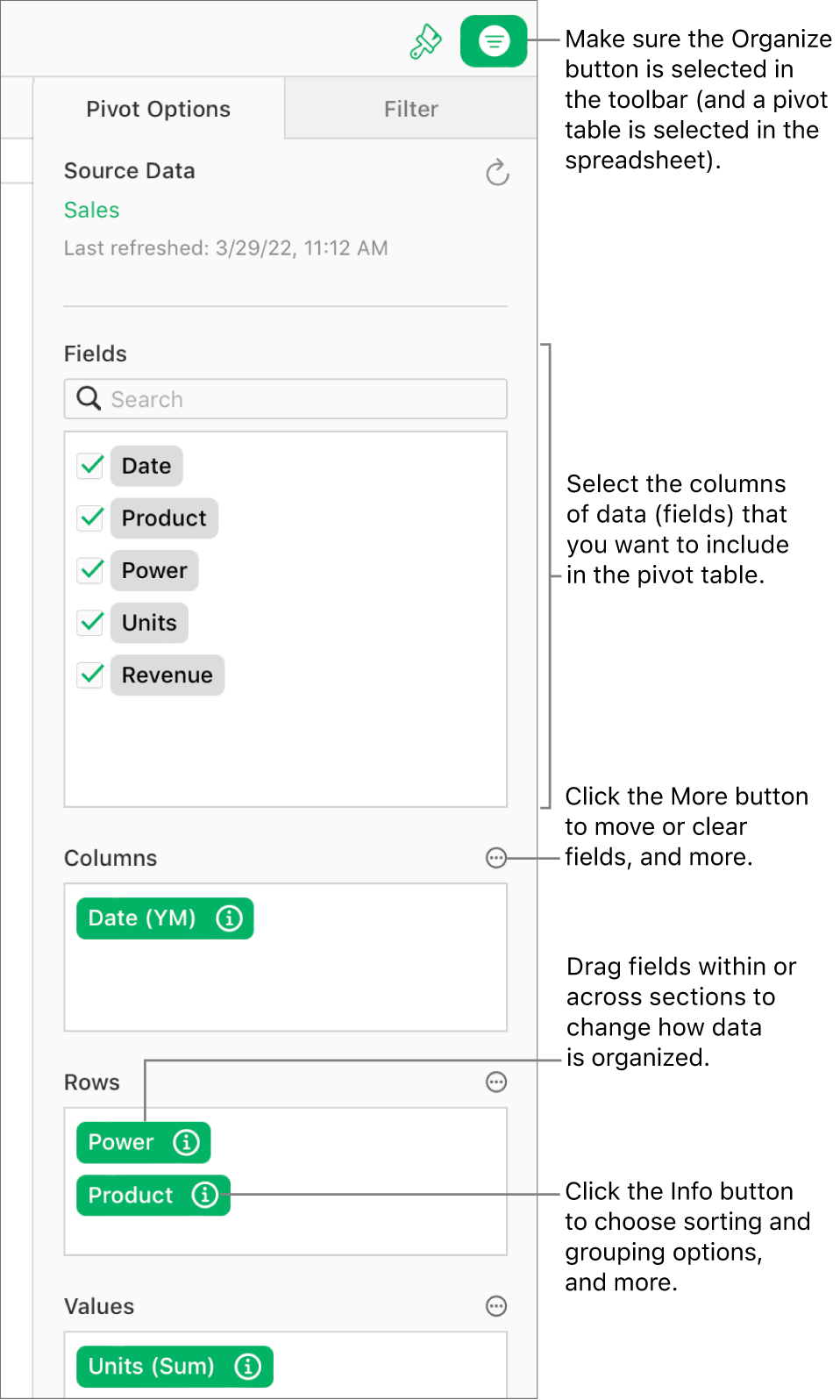Open info for Date (YM) column field
The width and height of the screenshot is (840, 1400).
229,918
